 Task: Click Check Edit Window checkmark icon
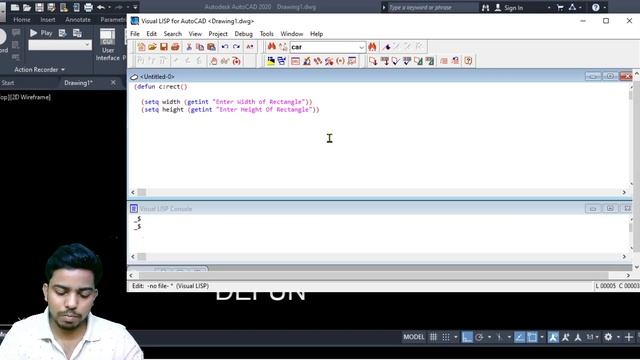(396, 61)
